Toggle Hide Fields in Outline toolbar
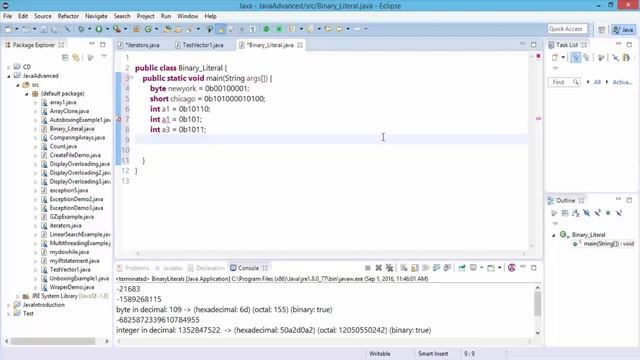The image size is (640, 360). click(586, 213)
